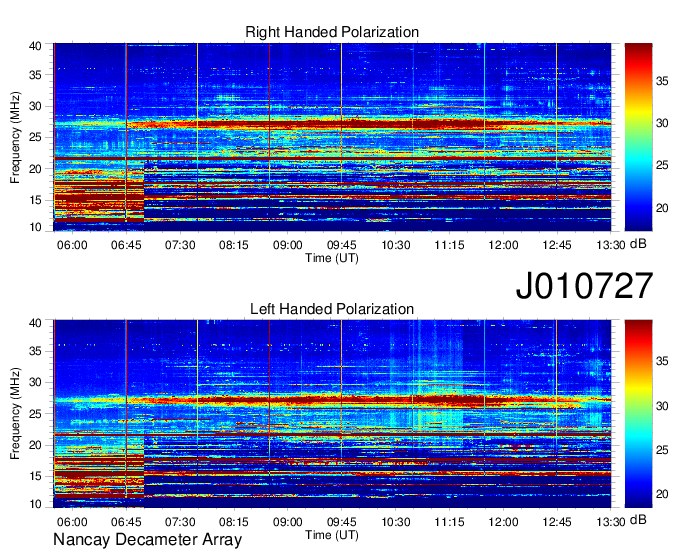Screen dimensions: 680x552
Task: Click the dB unit label beside bottom plot
Action: [638, 519]
